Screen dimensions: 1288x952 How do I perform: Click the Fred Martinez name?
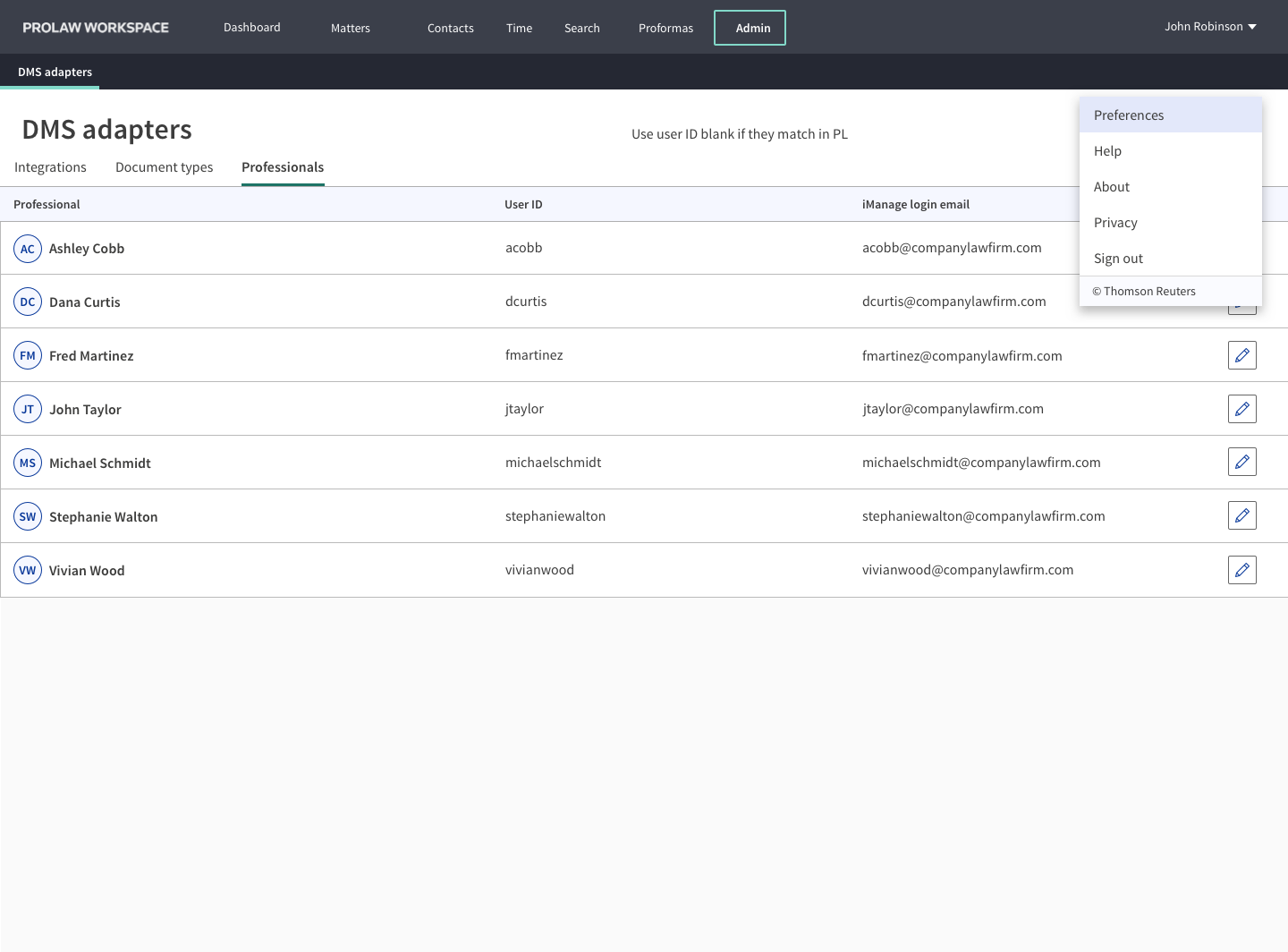pos(91,356)
